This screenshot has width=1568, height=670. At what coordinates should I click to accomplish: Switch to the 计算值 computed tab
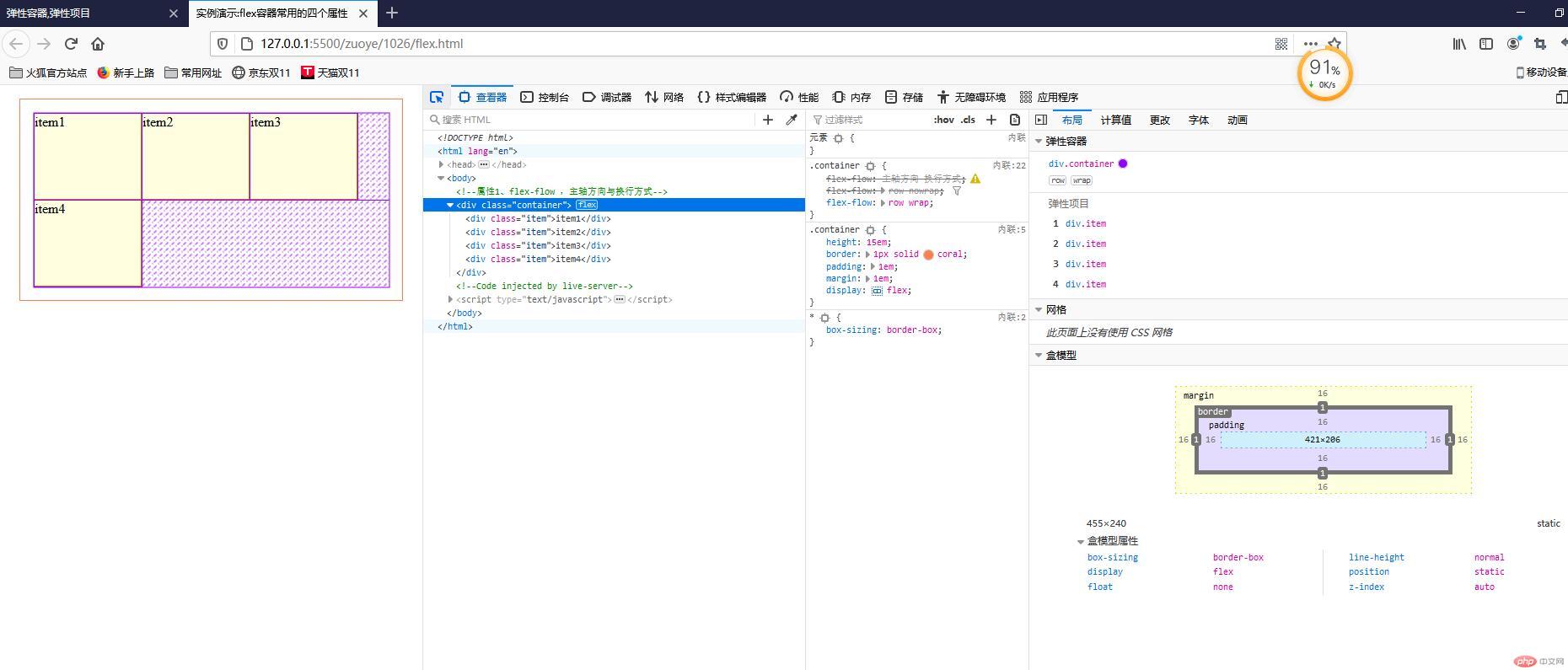tap(1116, 120)
